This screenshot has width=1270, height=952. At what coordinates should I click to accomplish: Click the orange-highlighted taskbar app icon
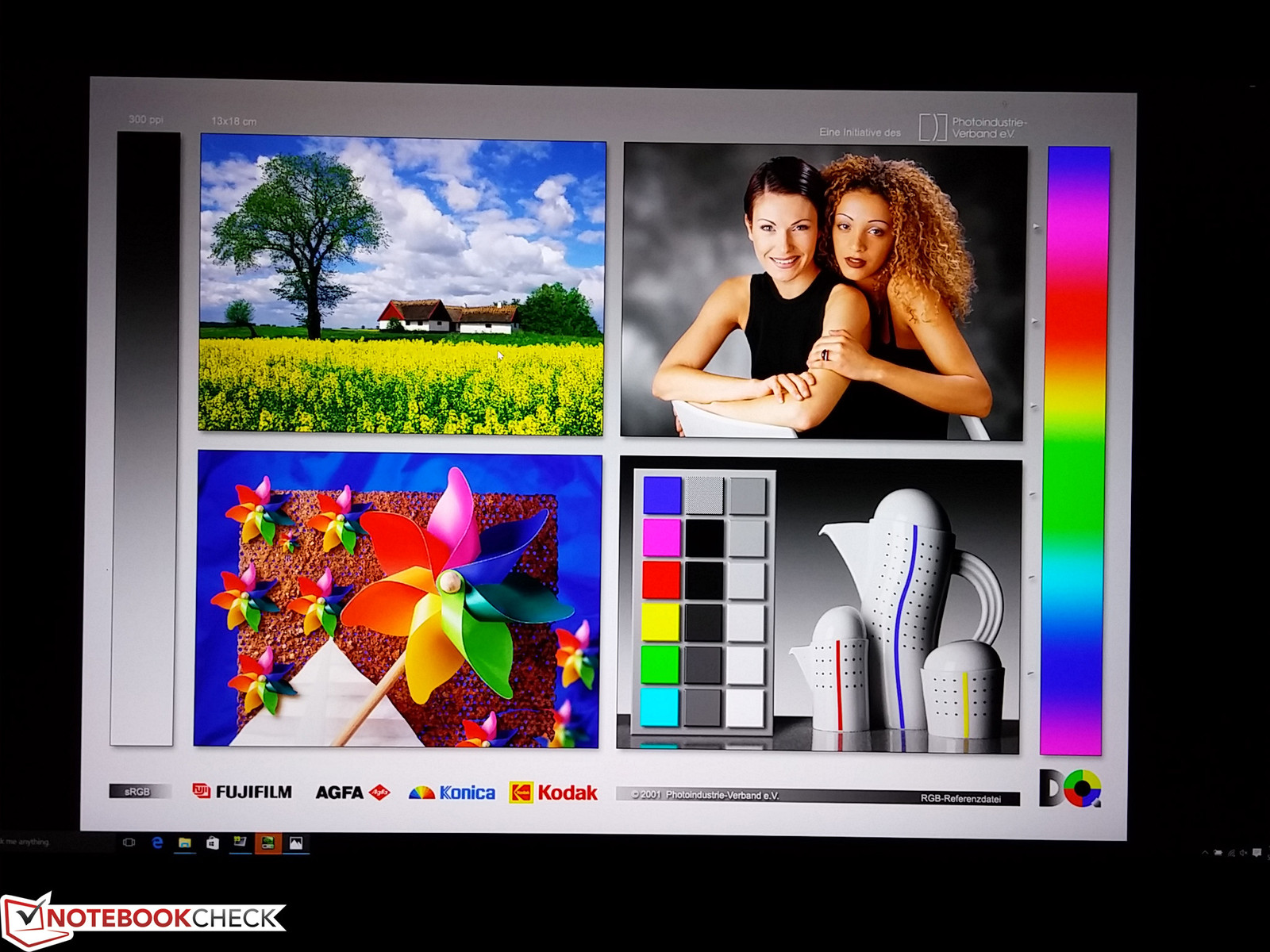pos(268,843)
